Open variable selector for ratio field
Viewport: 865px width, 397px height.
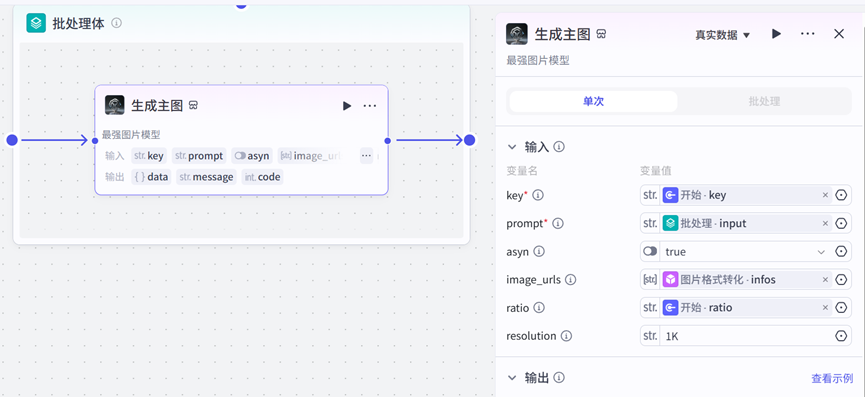(841, 308)
